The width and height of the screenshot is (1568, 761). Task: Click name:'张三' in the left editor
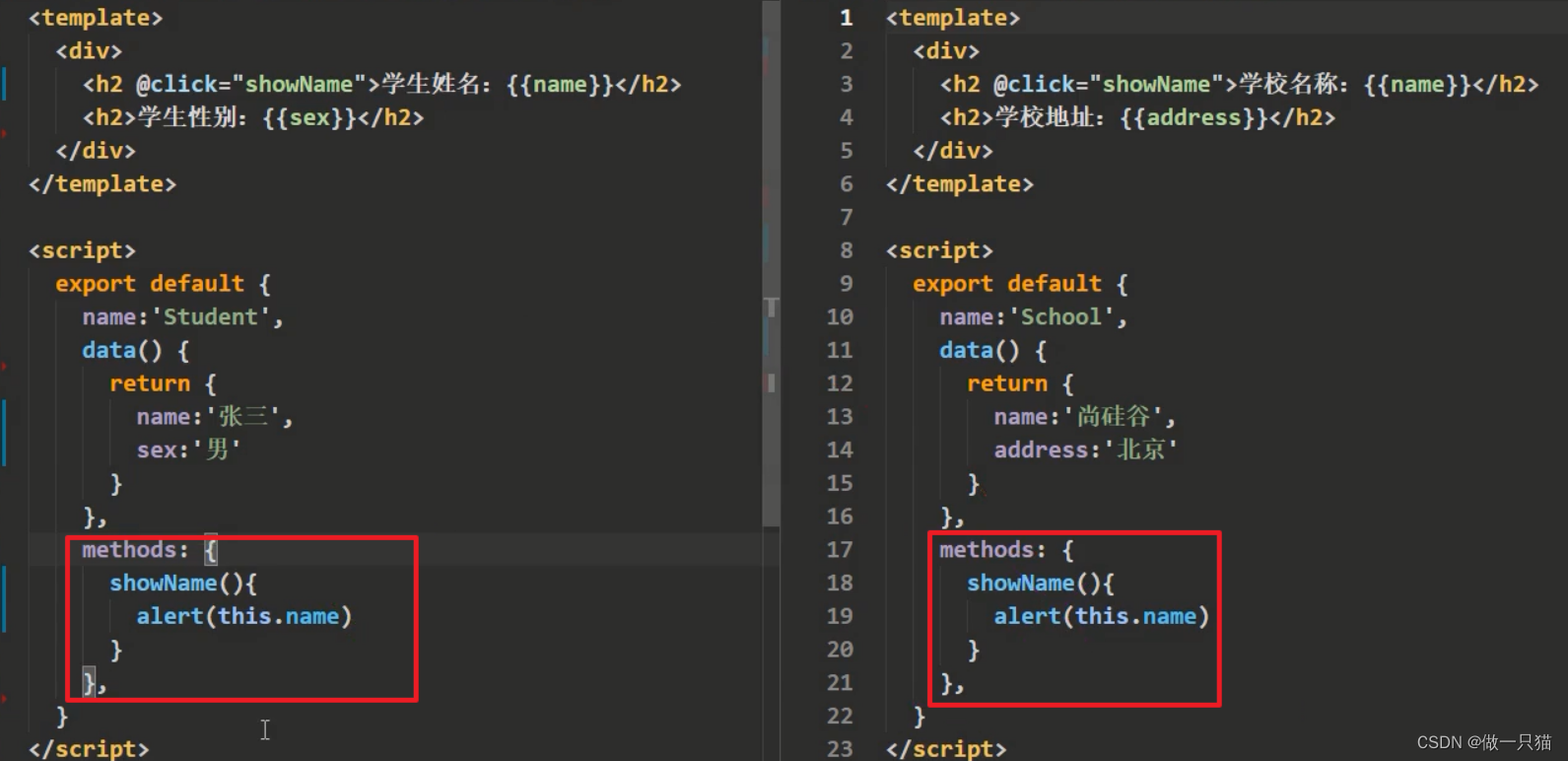215,417
